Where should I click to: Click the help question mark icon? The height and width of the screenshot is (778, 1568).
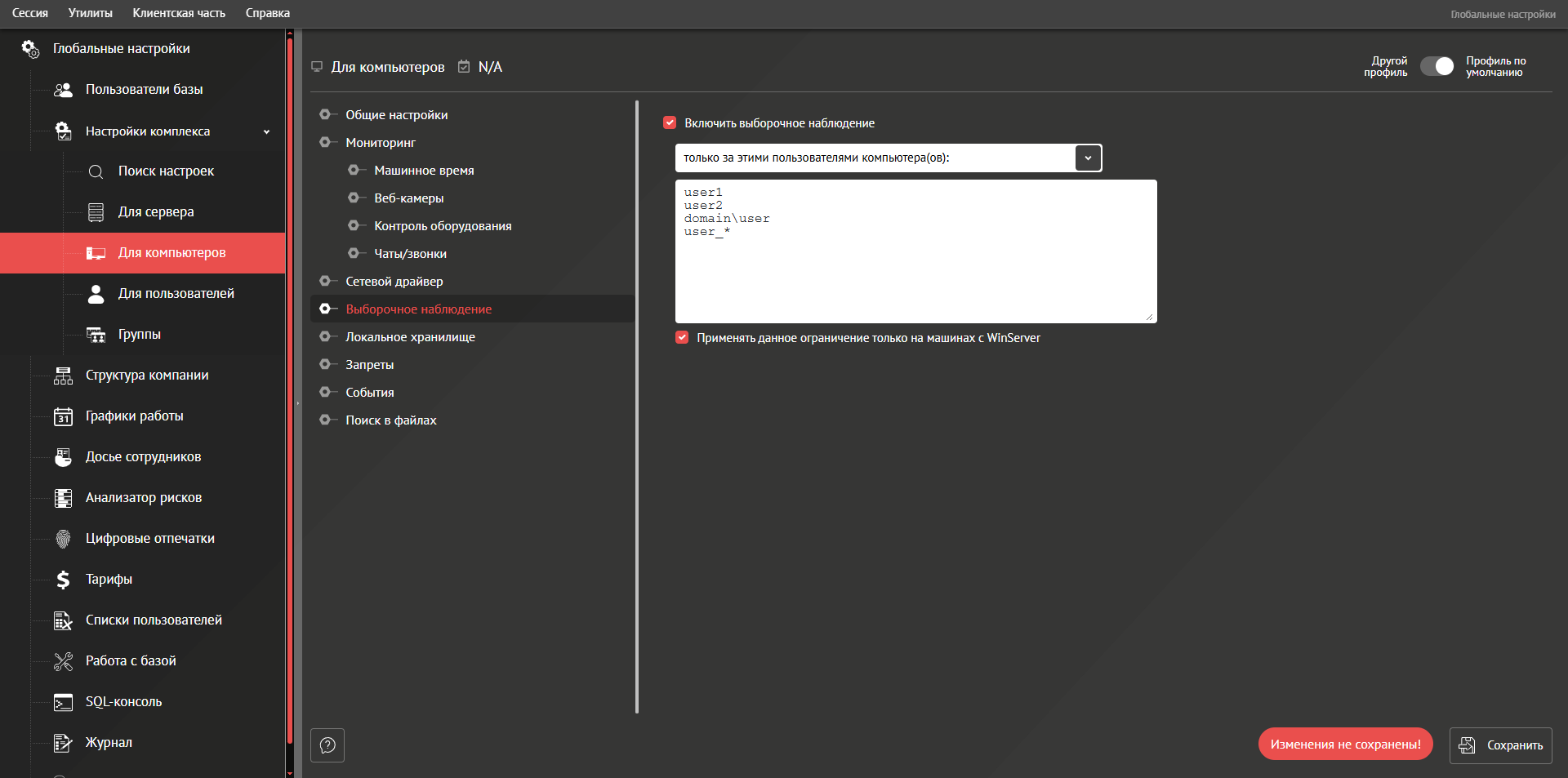pyautogui.click(x=327, y=745)
